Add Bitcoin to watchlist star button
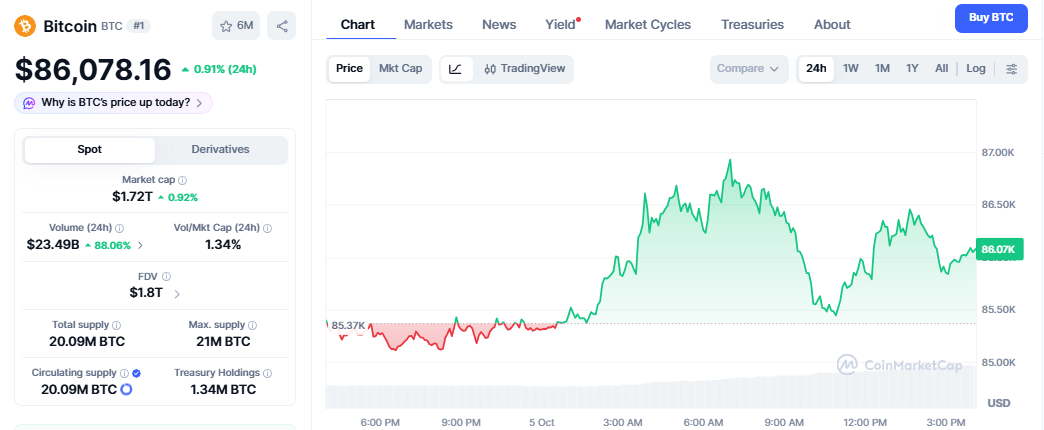This screenshot has width=1044, height=430. (236, 26)
